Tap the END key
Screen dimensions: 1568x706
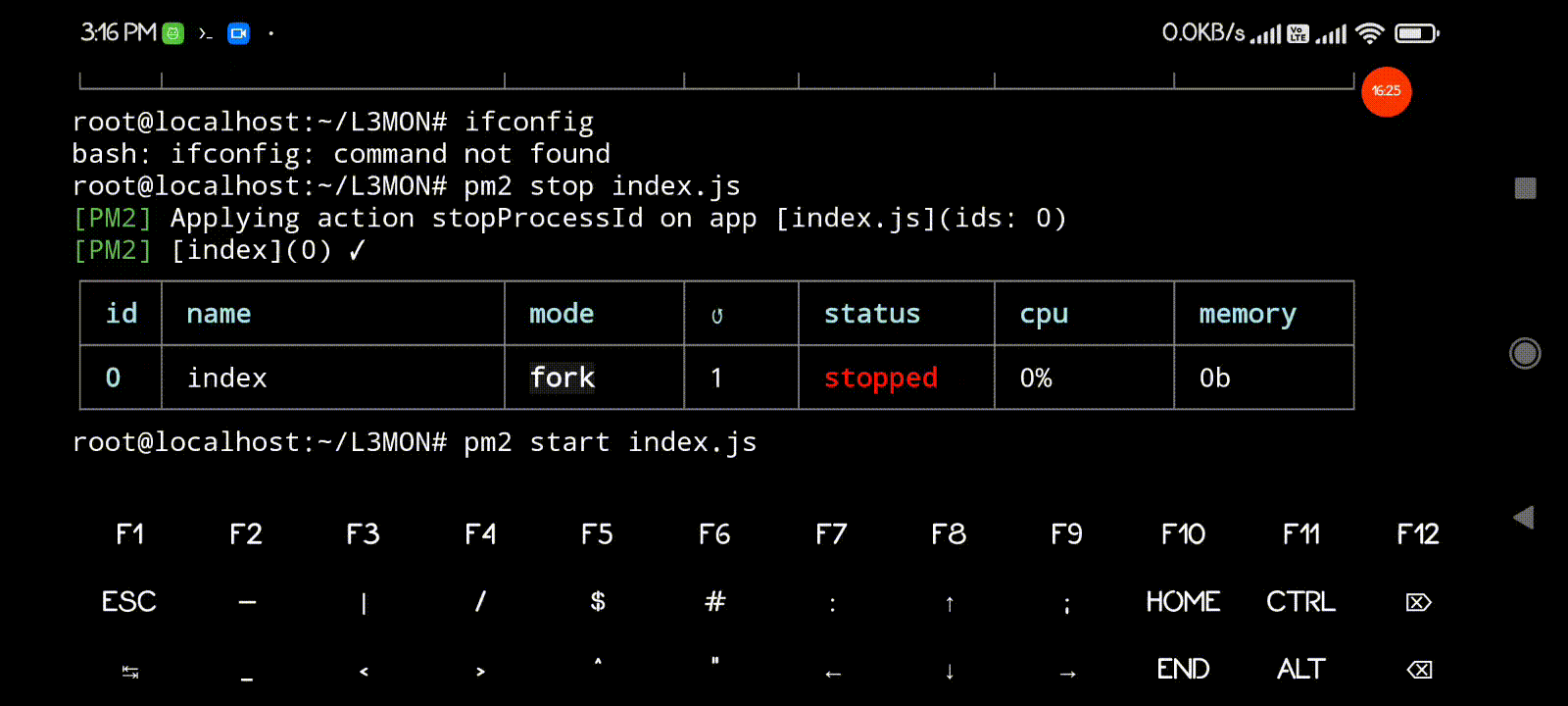(1183, 669)
